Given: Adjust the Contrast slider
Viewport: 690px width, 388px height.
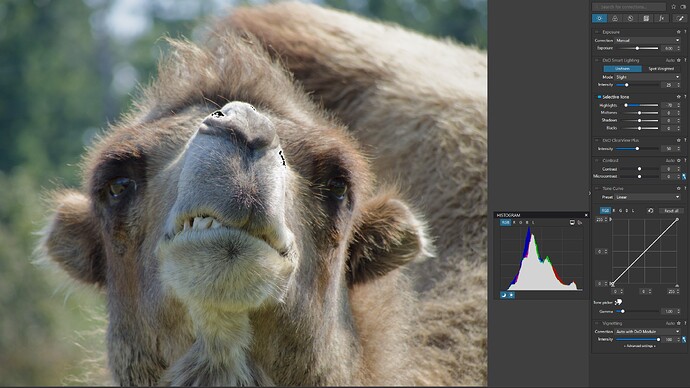Looking at the screenshot, I should pos(639,168).
